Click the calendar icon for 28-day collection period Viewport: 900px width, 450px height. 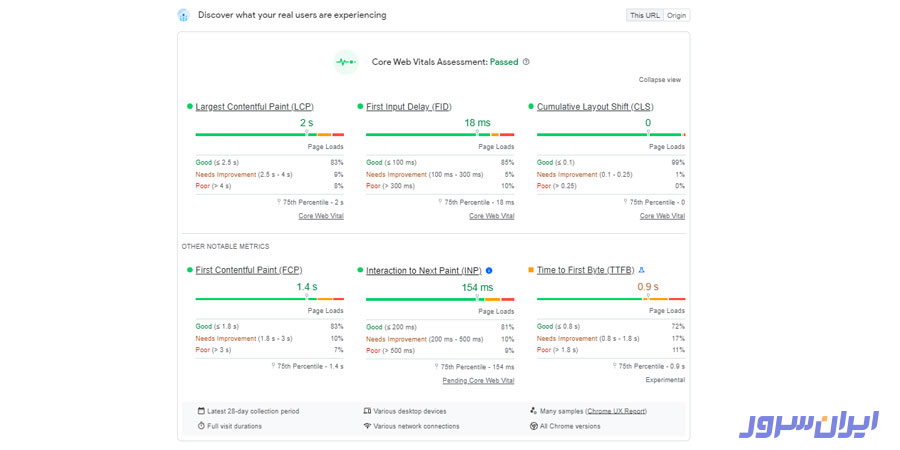pos(201,411)
